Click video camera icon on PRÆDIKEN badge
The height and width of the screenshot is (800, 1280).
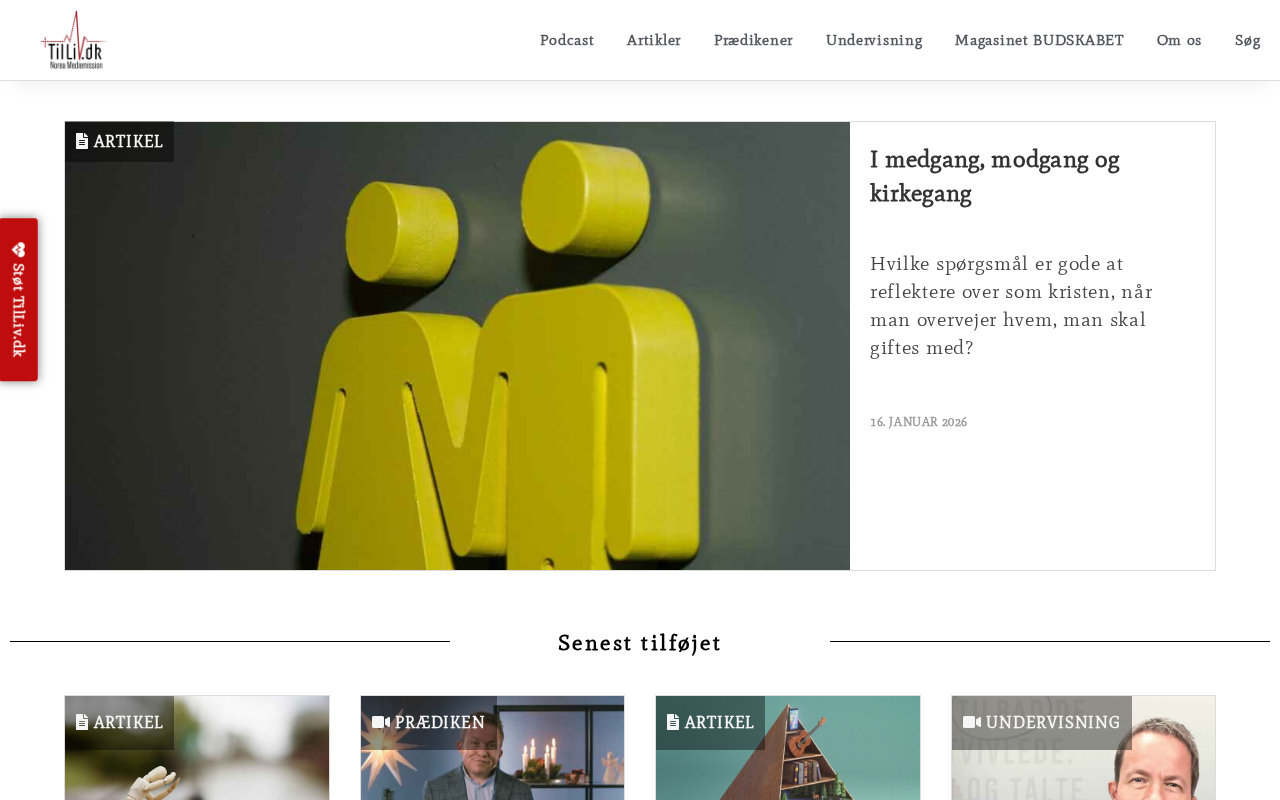tap(381, 722)
